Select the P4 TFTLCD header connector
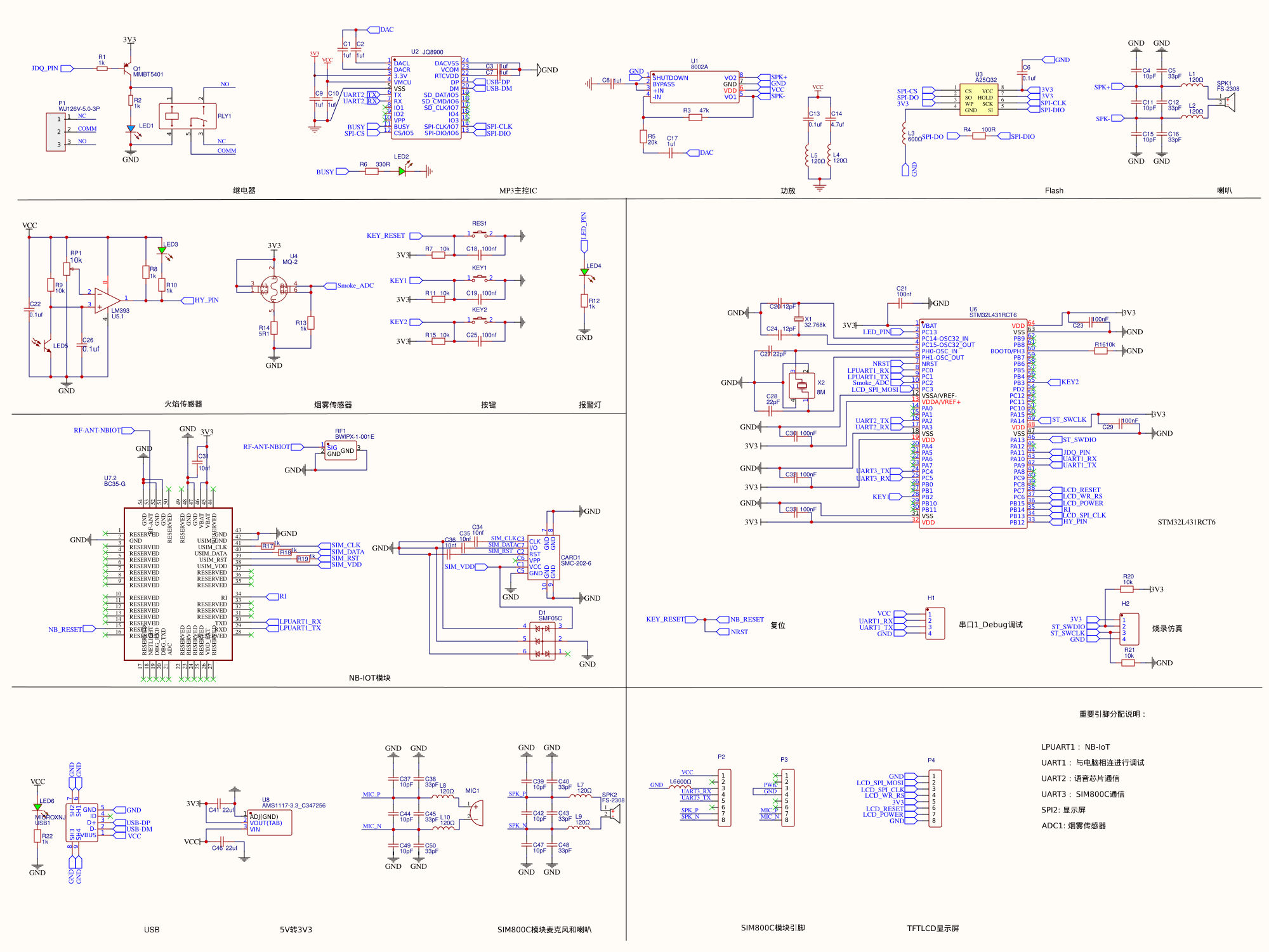This screenshot has width=1269, height=952. (x=935, y=798)
